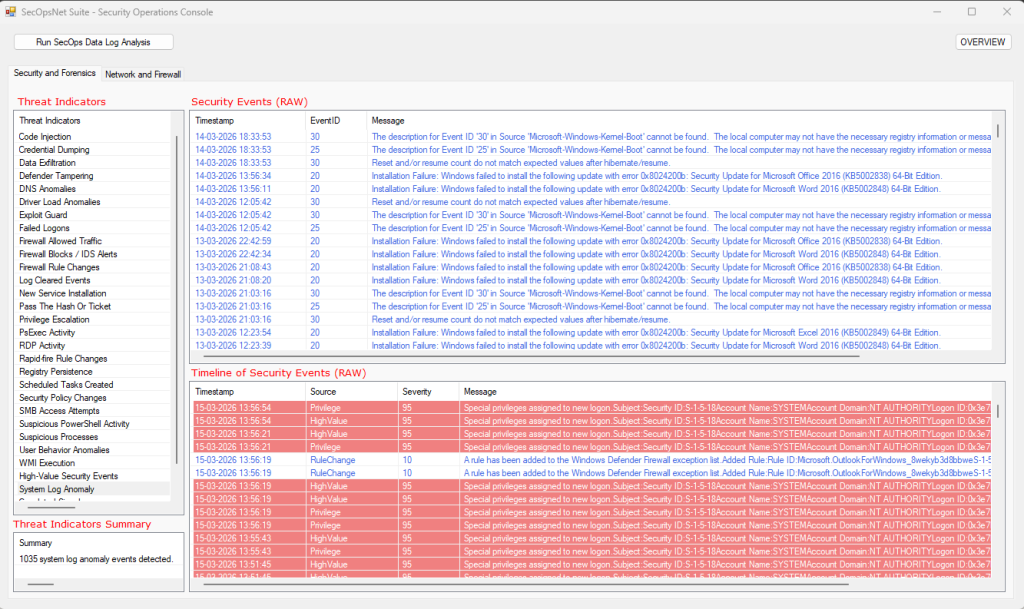Image resolution: width=1024 pixels, height=609 pixels.
Task: Sort Security Events by EventID column header
Action: (324, 120)
